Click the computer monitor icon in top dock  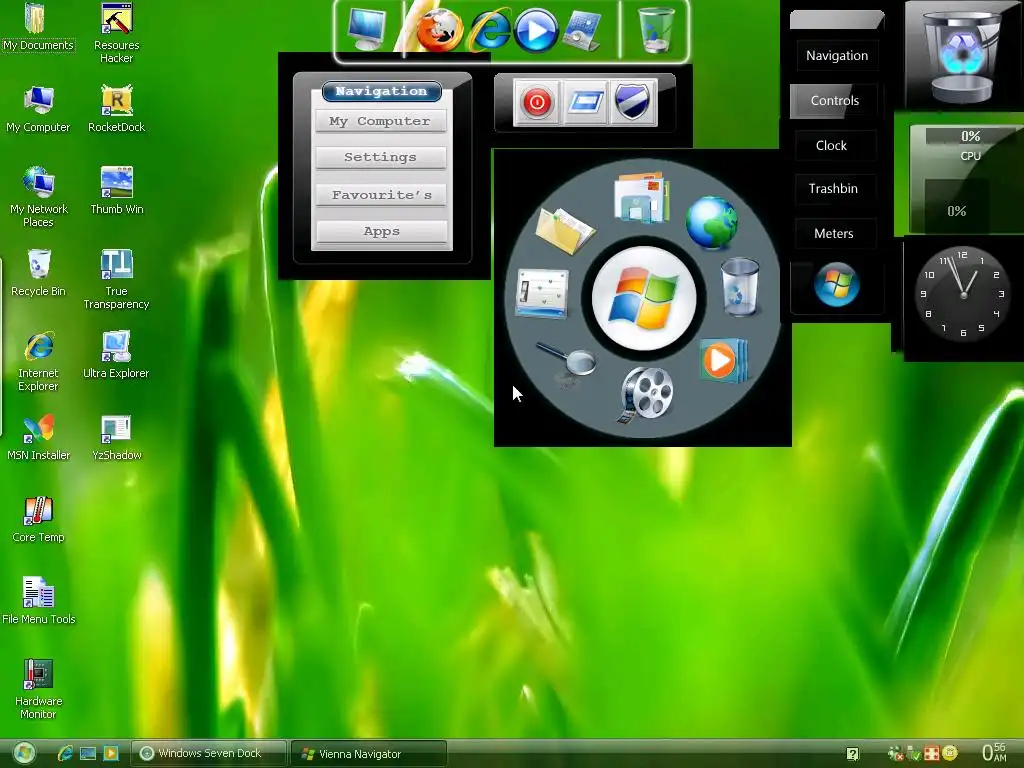366,29
